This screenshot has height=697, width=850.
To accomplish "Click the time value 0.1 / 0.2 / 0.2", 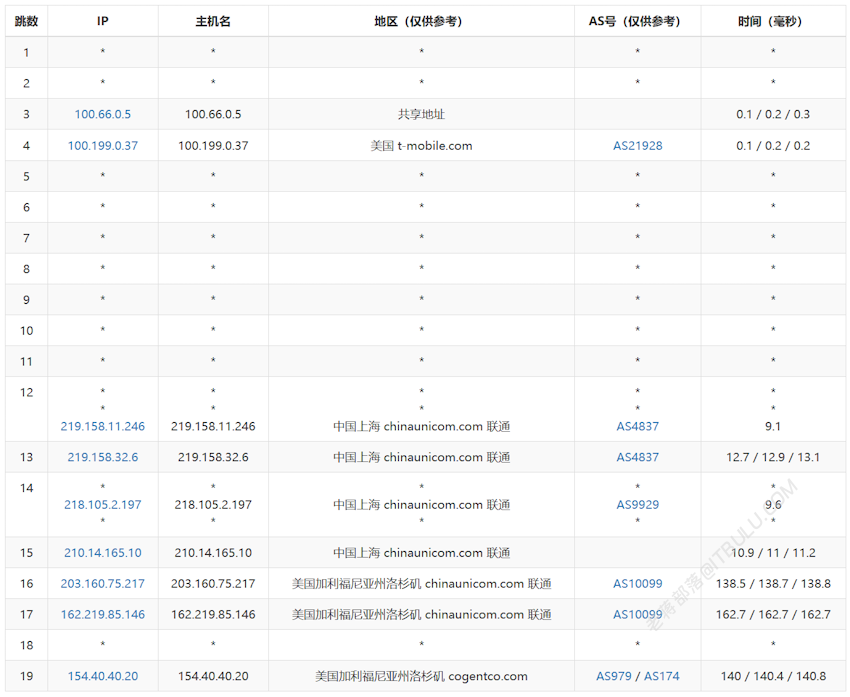I will pos(773,146).
